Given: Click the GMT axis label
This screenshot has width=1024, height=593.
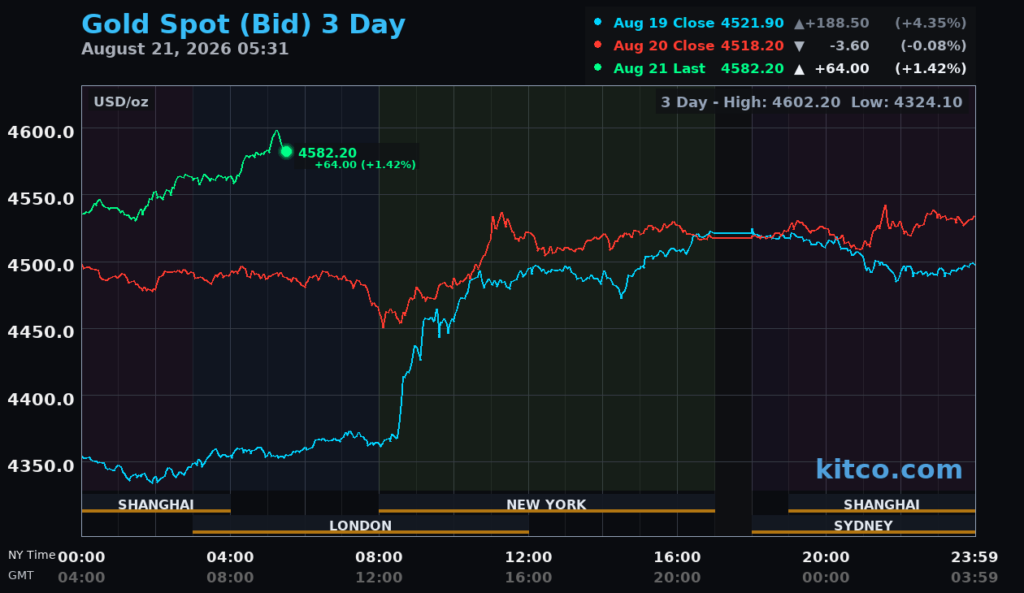Looking at the screenshot, I should pyautogui.click(x=21, y=575).
